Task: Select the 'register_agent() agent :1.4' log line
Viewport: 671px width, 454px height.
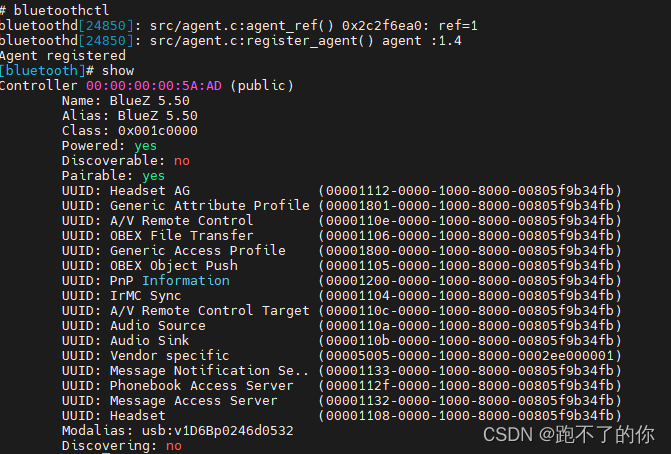Action: click(231, 41)
